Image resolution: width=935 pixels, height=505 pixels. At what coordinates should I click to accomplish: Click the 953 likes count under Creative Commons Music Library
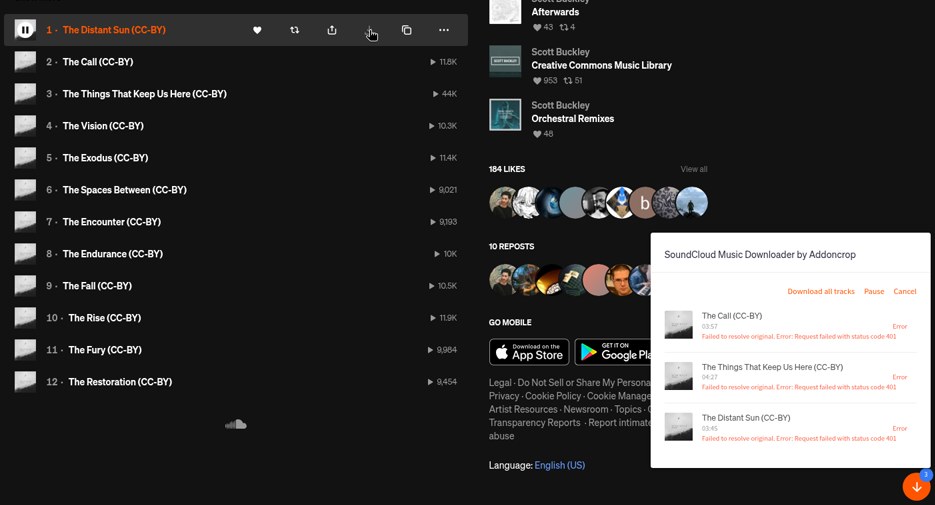(x=545, y=80)
